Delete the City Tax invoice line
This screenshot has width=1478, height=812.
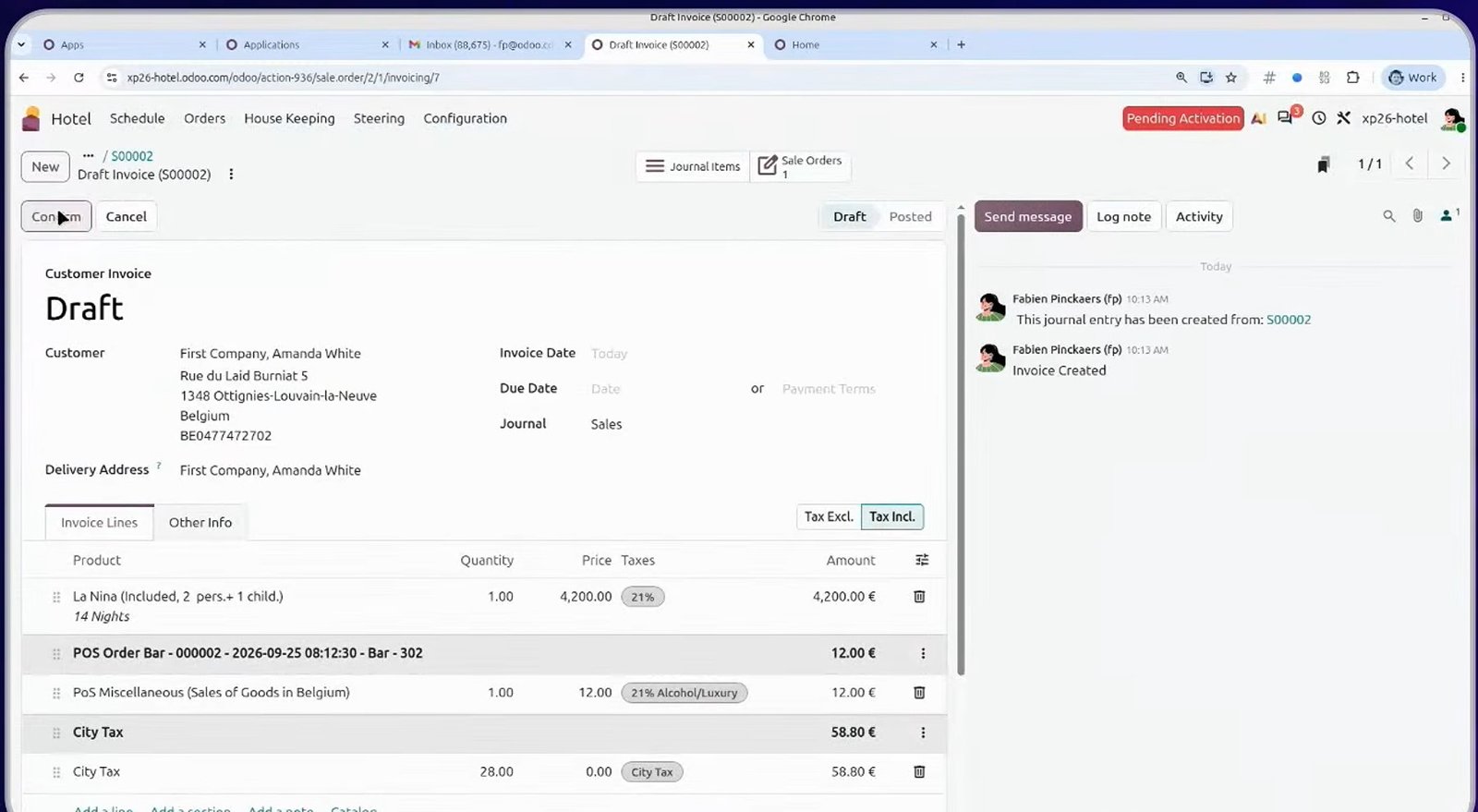coord(919,772)
